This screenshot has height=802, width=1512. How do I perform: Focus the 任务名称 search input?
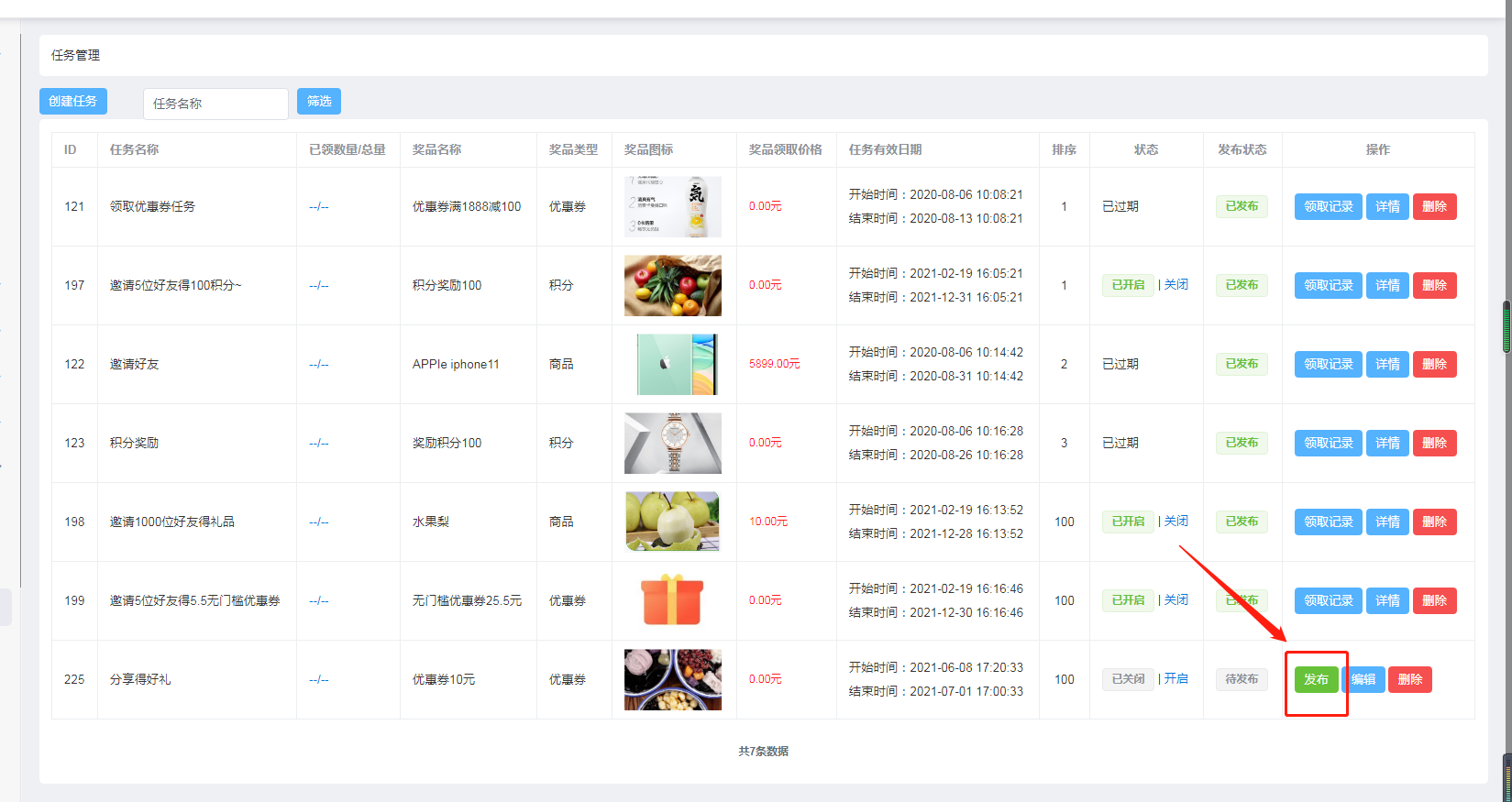tap(215, 104)
